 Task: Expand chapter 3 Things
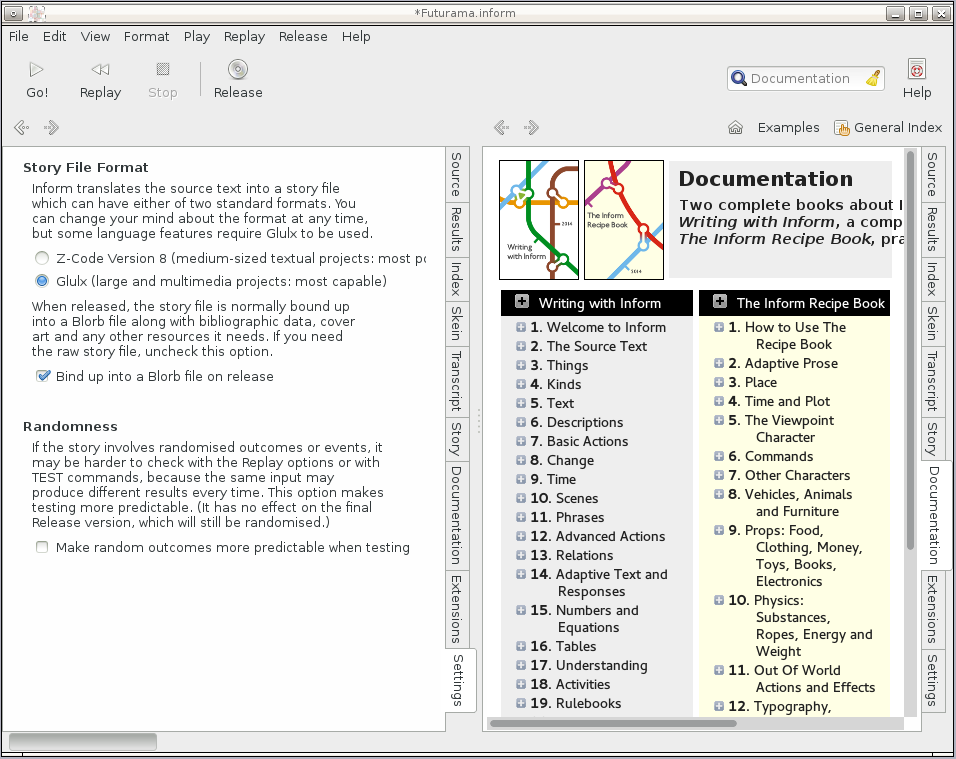(521, 366)
